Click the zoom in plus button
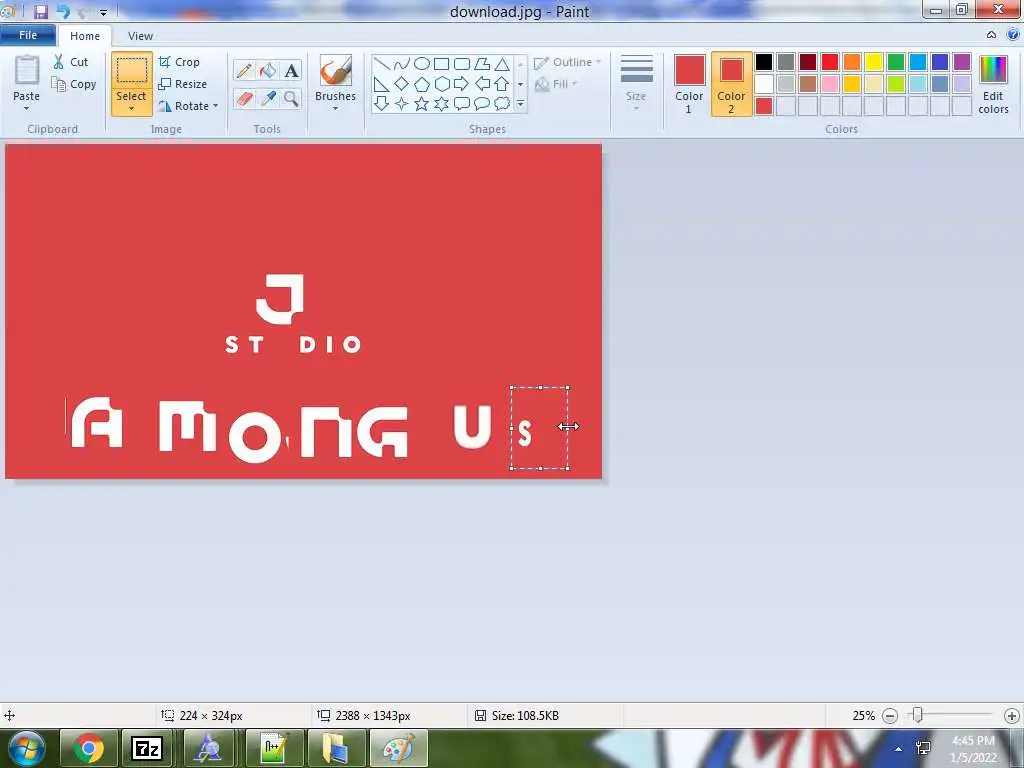This screenshot has height=768, width=1024. coord(1012,716)
